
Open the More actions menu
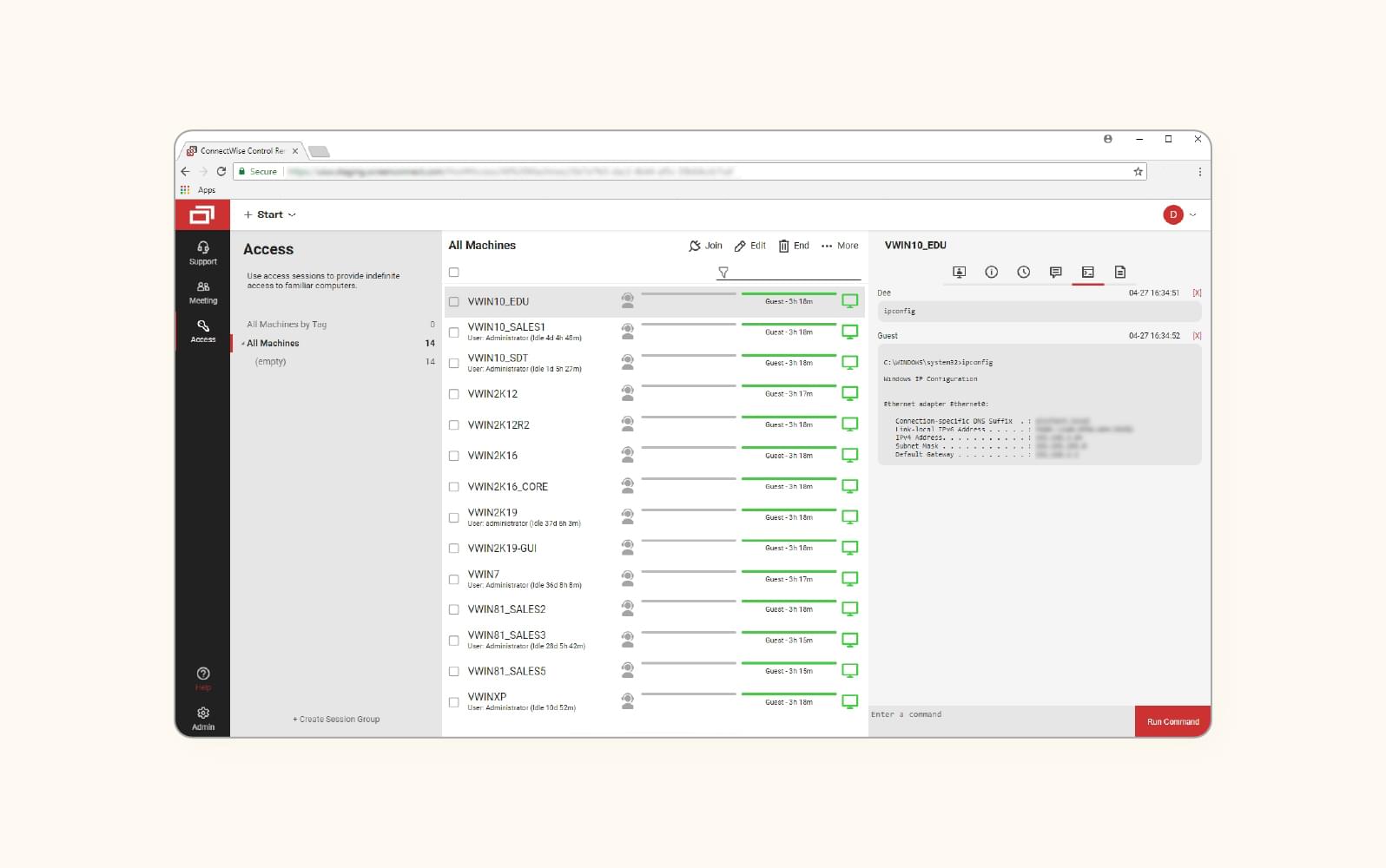pos(840,246)
